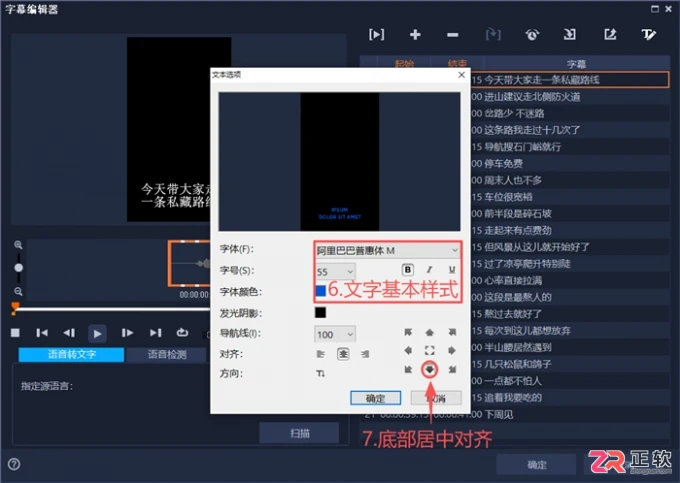
Task: Jump to end of clip
Action: [155, 333]
